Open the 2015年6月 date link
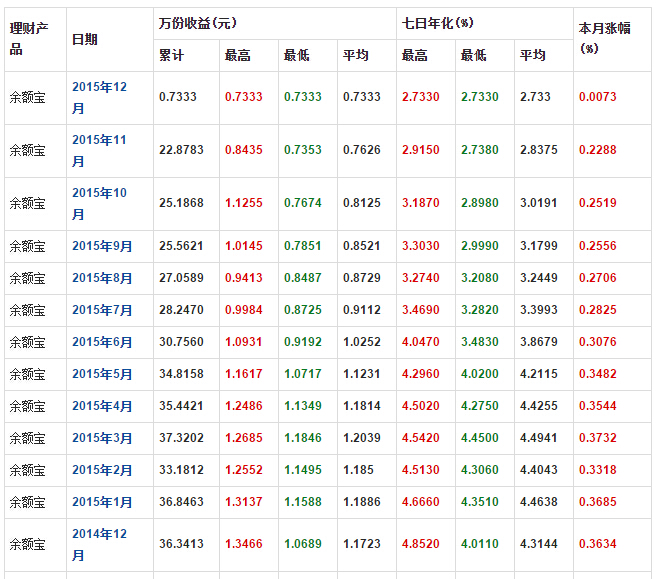This screenshot has height=579, width=657. [102, 342]
